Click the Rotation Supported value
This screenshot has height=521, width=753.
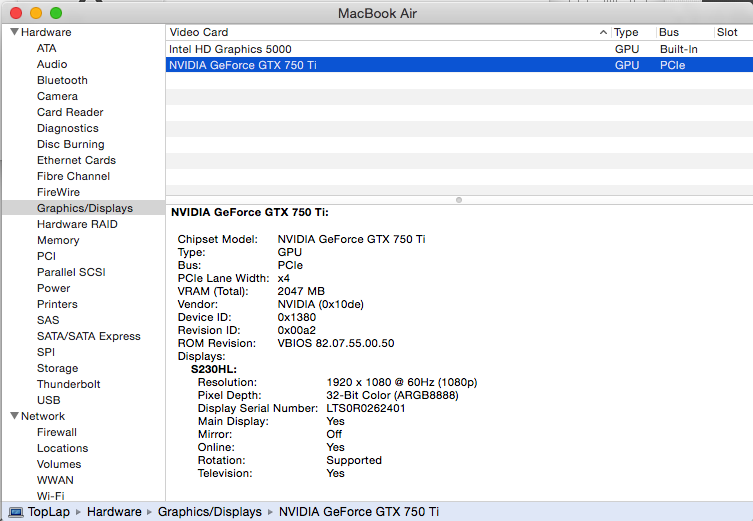click(x=354, y=460)
